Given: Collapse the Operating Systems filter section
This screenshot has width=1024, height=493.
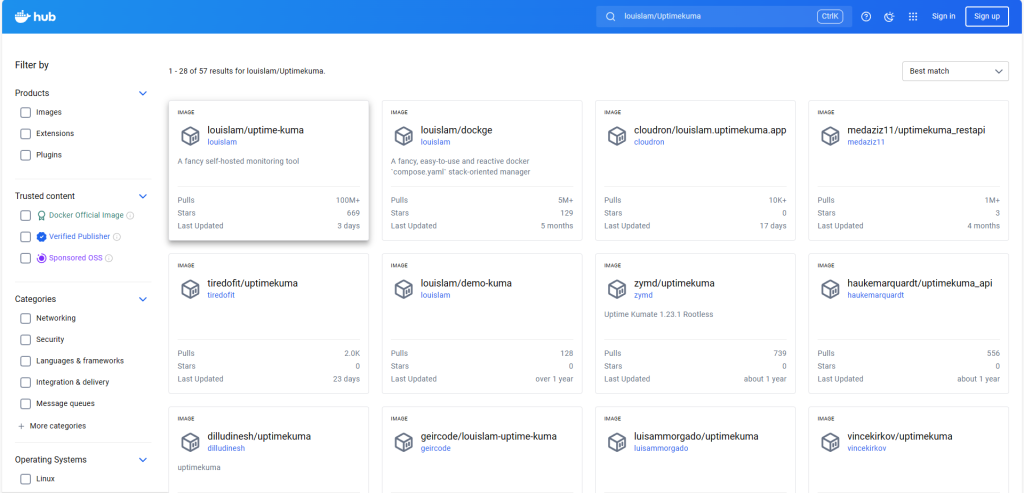Looking at the screenshot, I should pos(142,460).
